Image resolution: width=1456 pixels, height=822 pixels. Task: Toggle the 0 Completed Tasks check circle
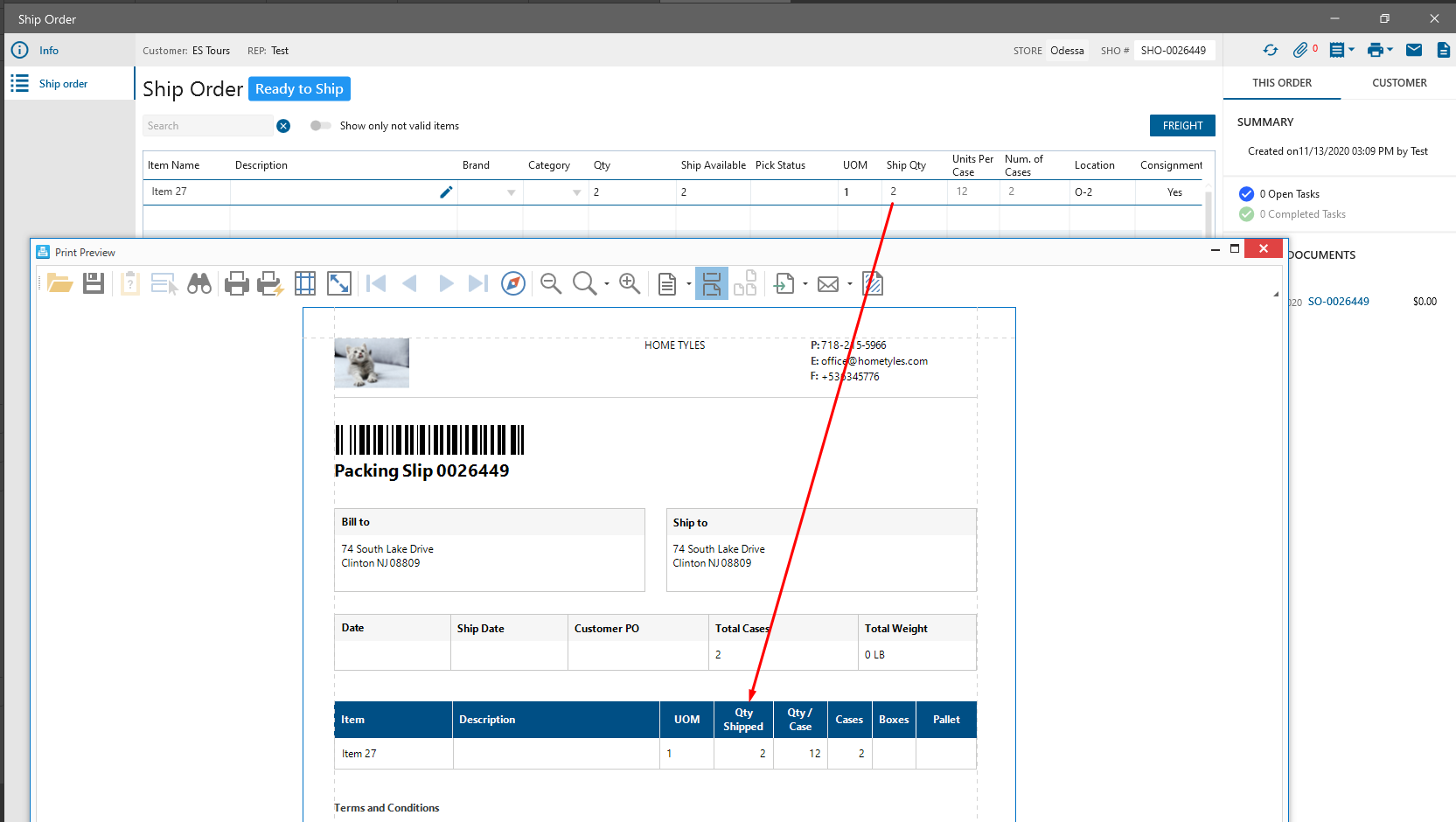(1247, 214)
